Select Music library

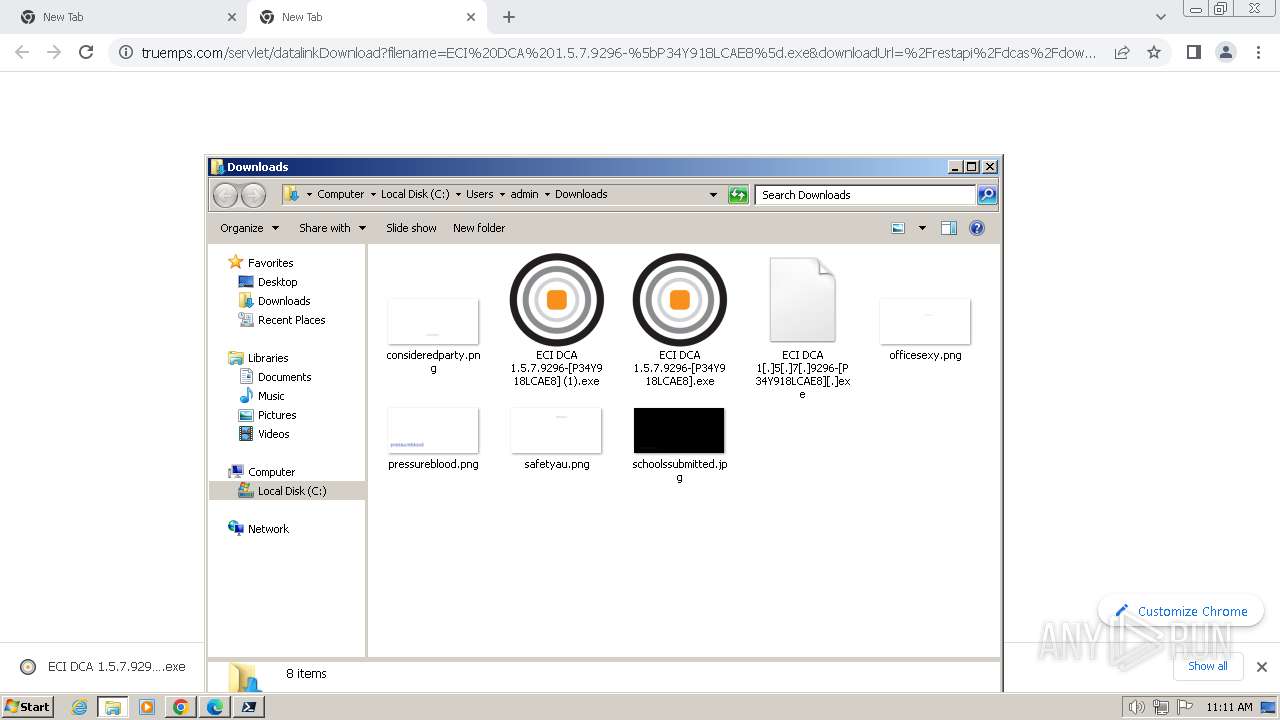(262, 396)
